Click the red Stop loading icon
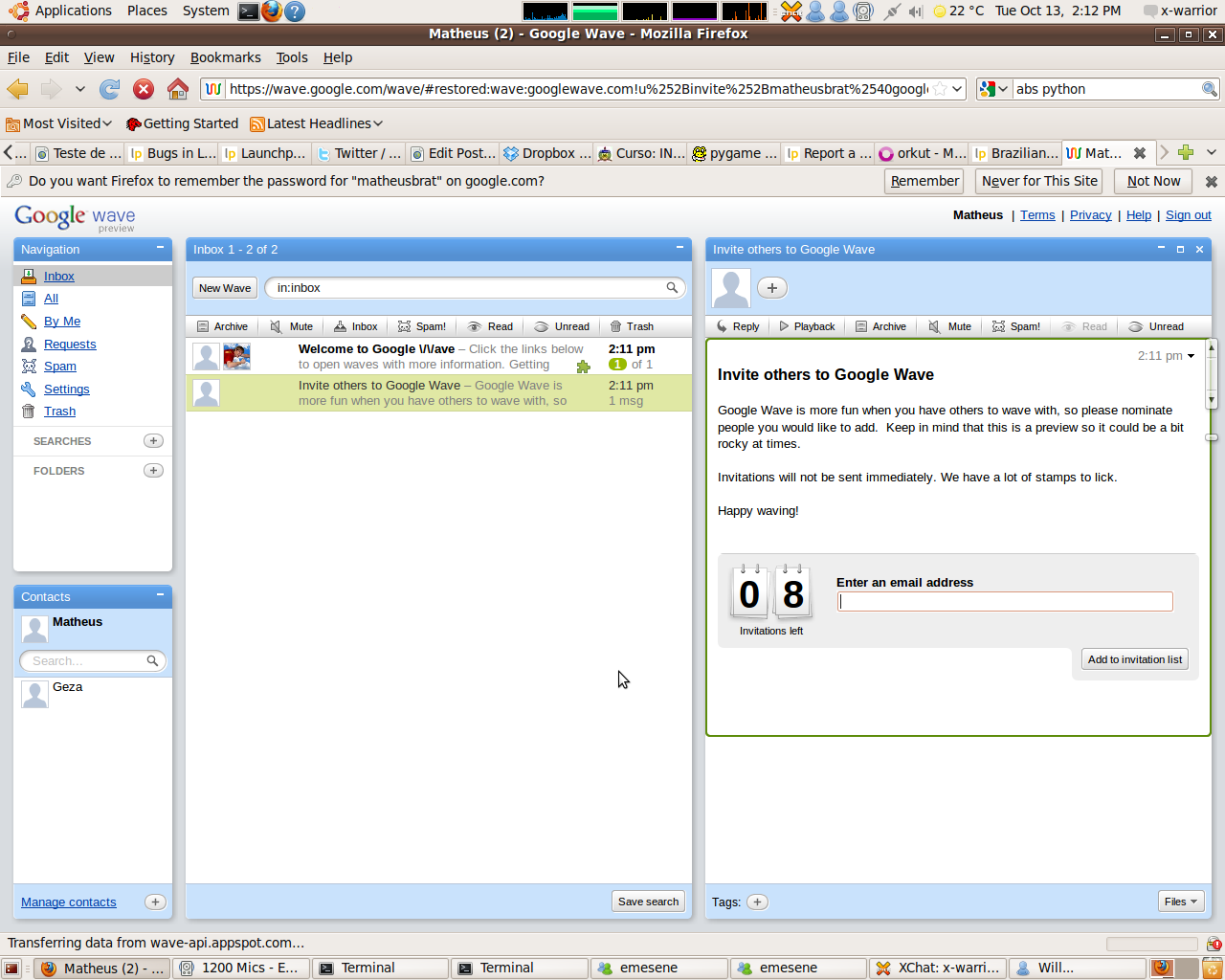 point(144,89)
